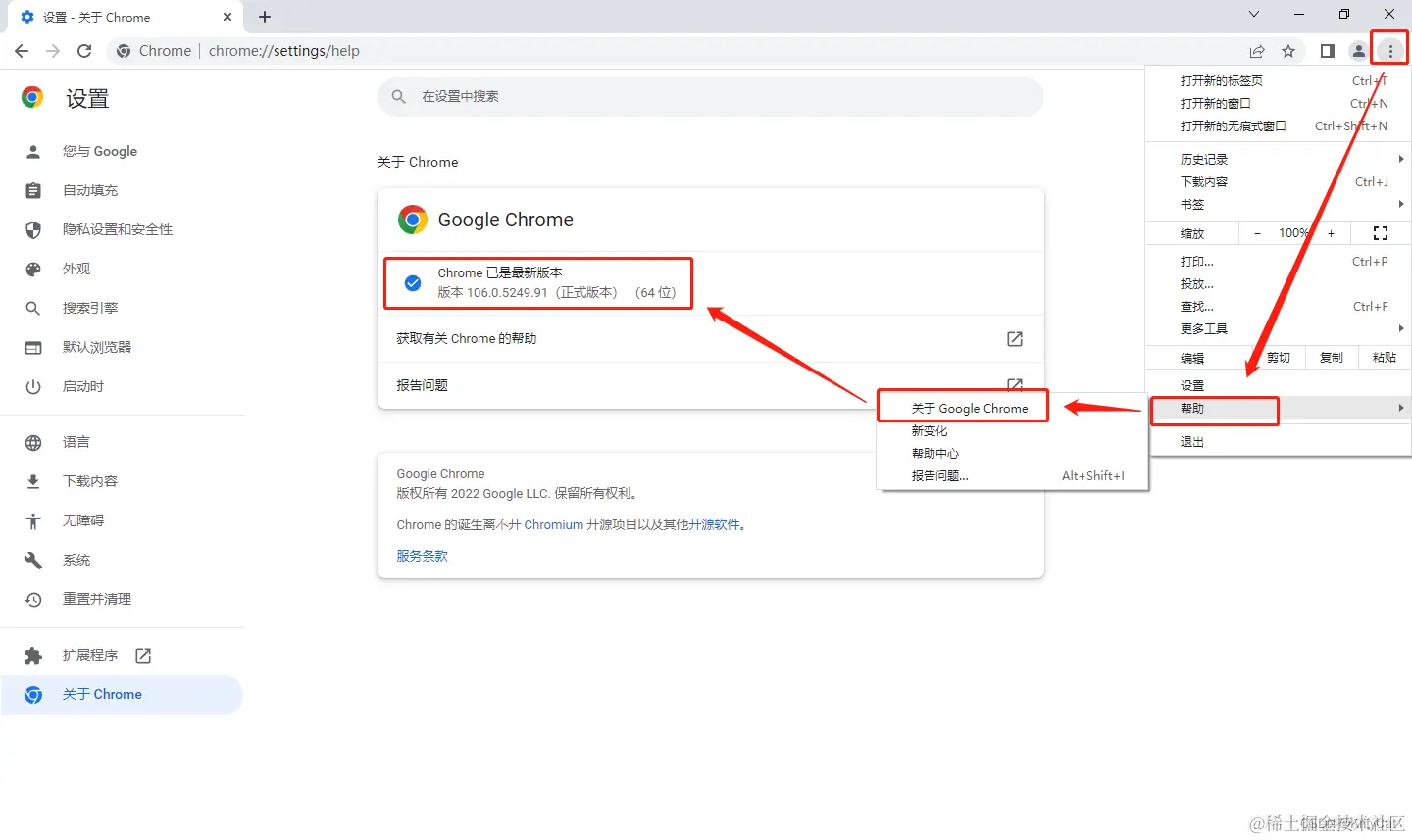The image size is (1412, 840).
Task: Click the shield icon for privacy settings
Action: (x=33, y=229)
